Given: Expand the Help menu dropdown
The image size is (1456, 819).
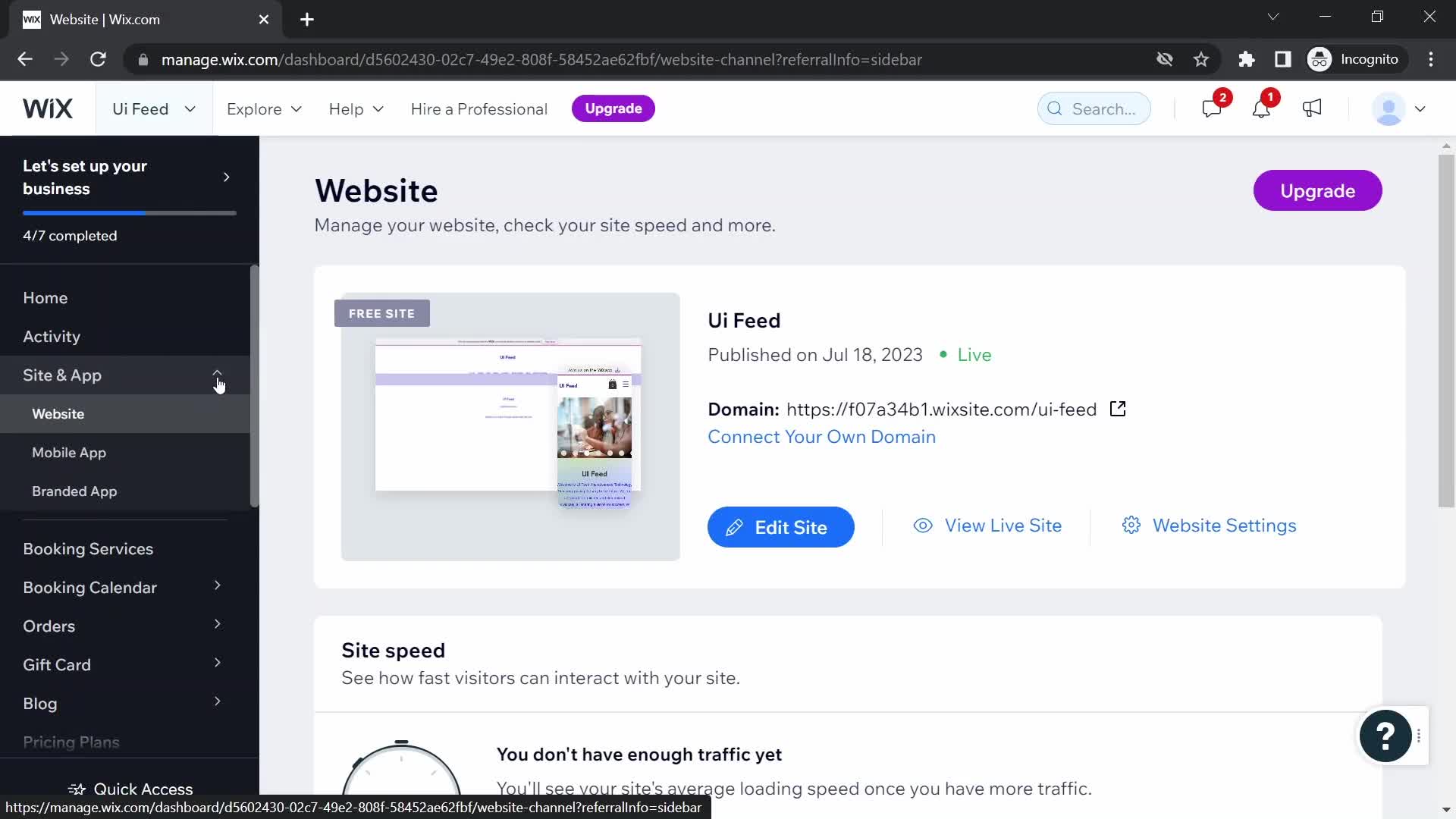Looking at the screenshot, I should point(357,109).
